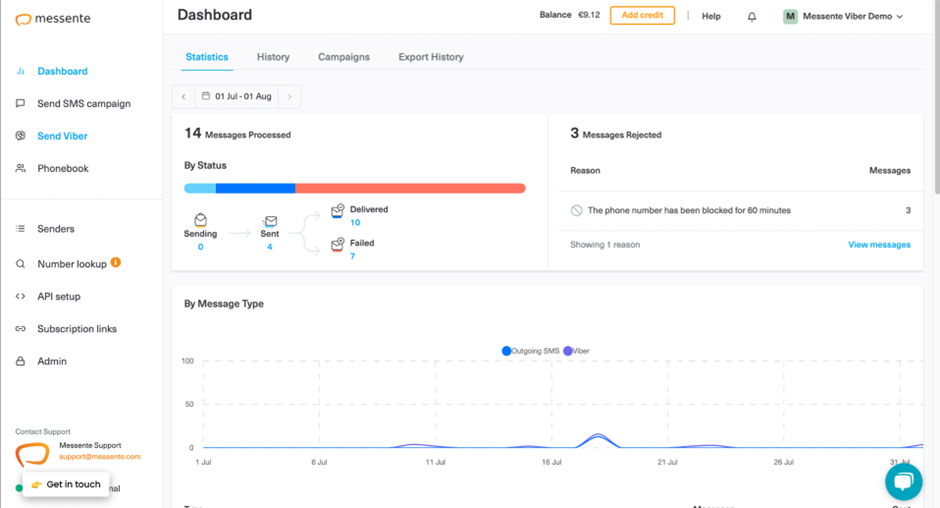Click the Failed count 7
This screenshot has width=940, height=508.
pos(352,256)
